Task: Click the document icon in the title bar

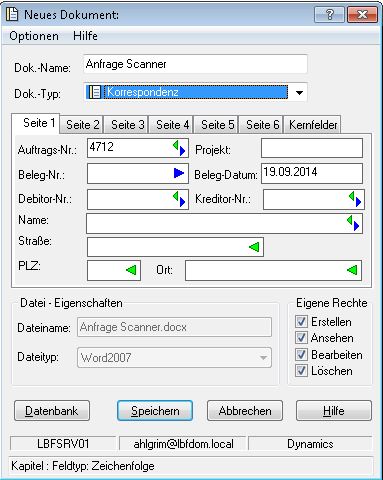Action: (x=12, y=14)
